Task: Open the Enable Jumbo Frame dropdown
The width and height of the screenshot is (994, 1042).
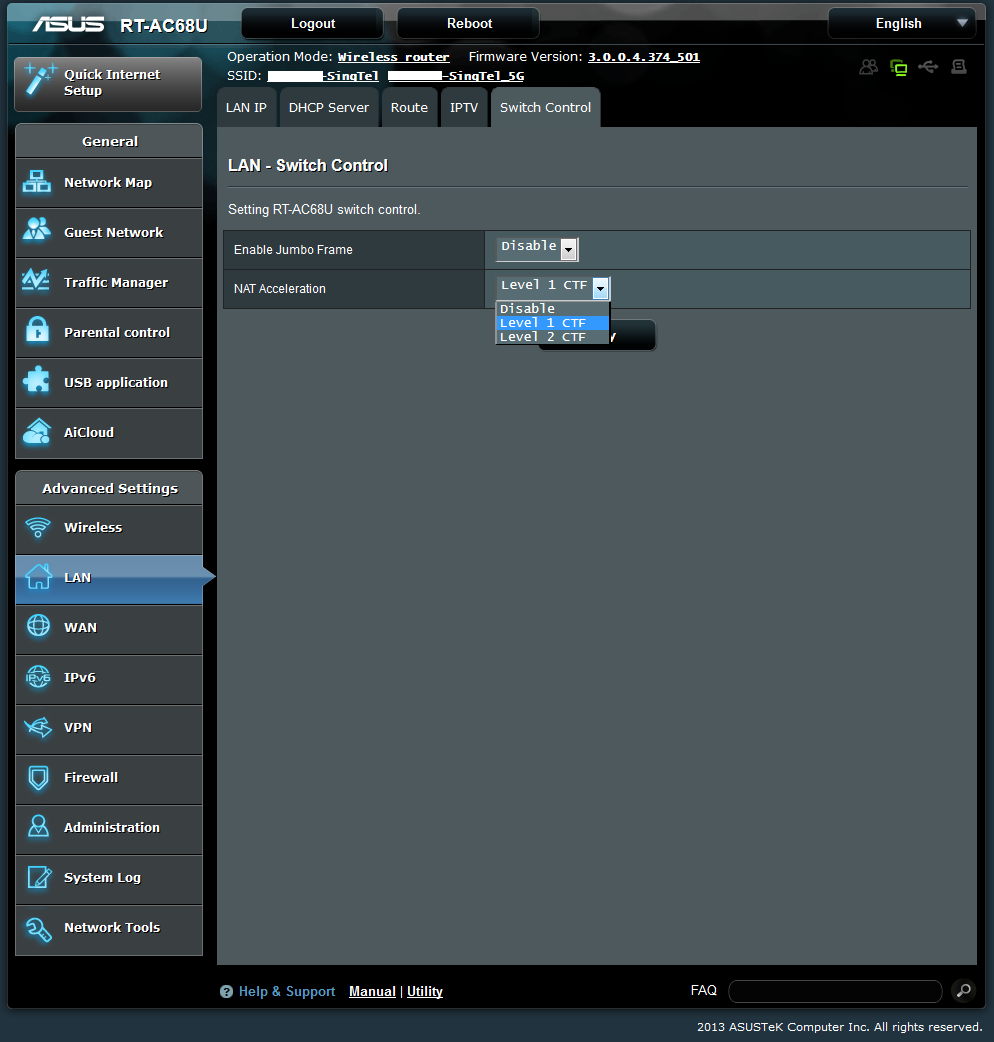Action: [x=537, y=248]
